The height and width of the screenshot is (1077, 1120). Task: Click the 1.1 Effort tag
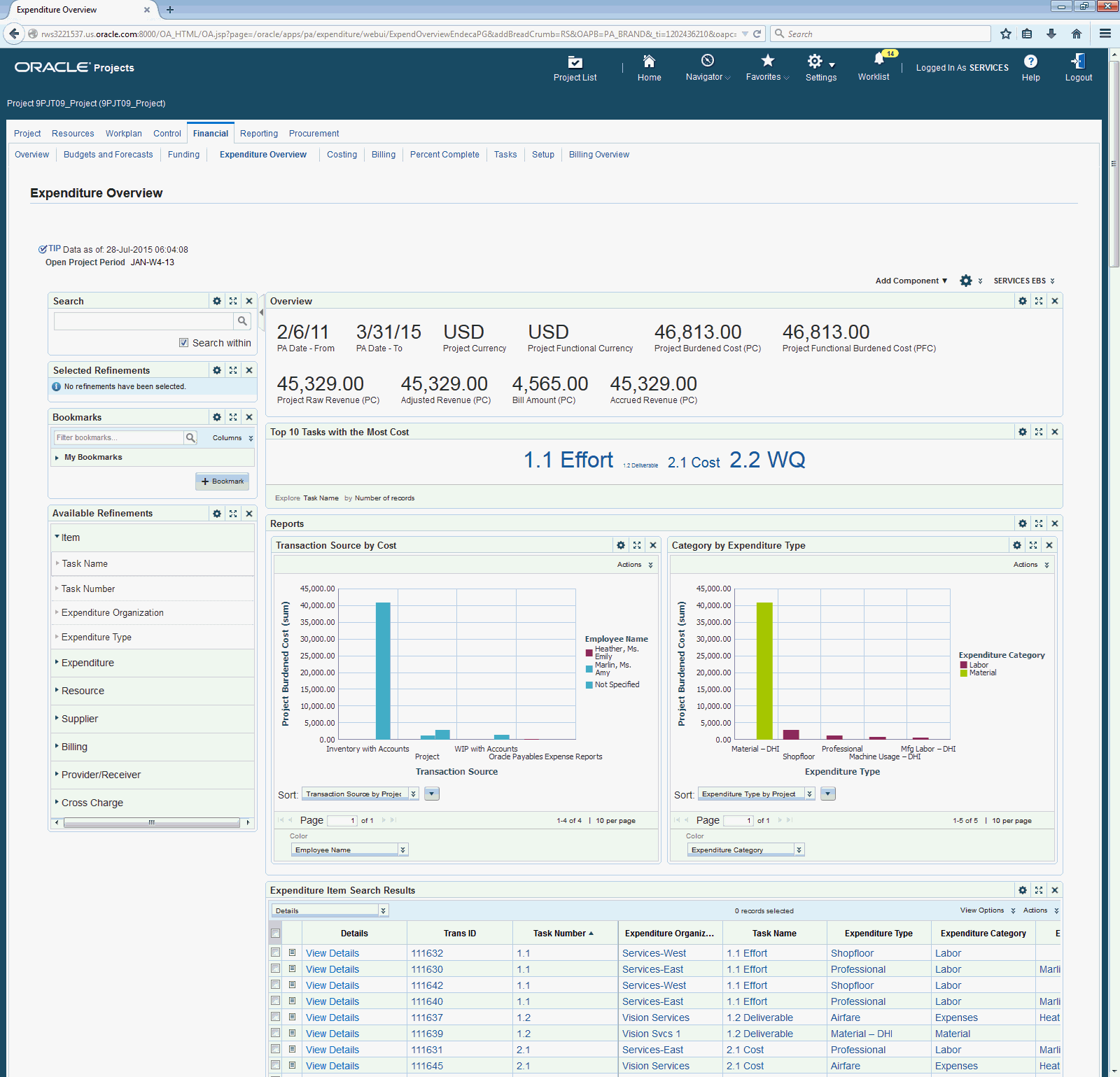(568, 460)
